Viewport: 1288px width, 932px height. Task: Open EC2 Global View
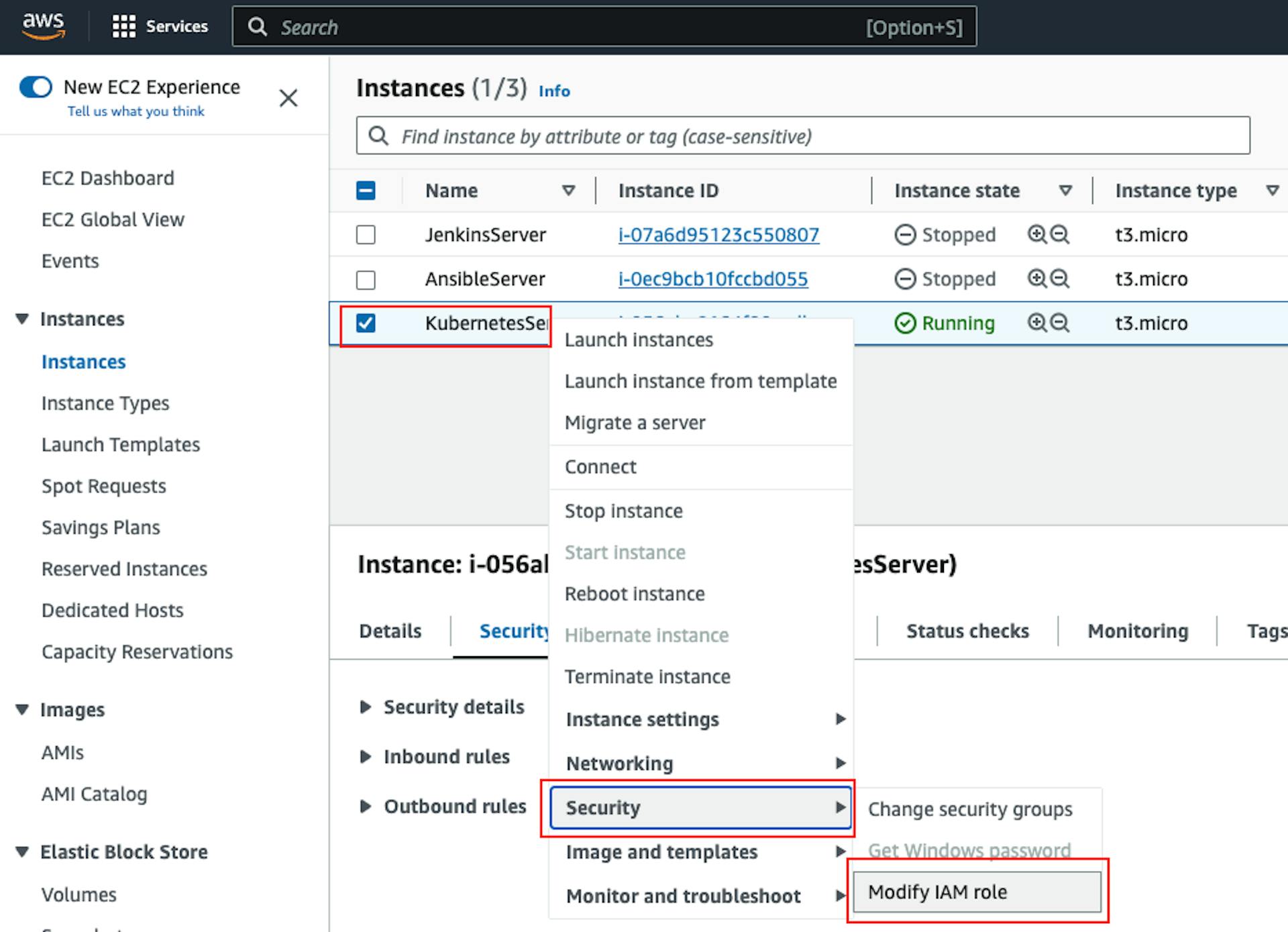pos(113,220)
